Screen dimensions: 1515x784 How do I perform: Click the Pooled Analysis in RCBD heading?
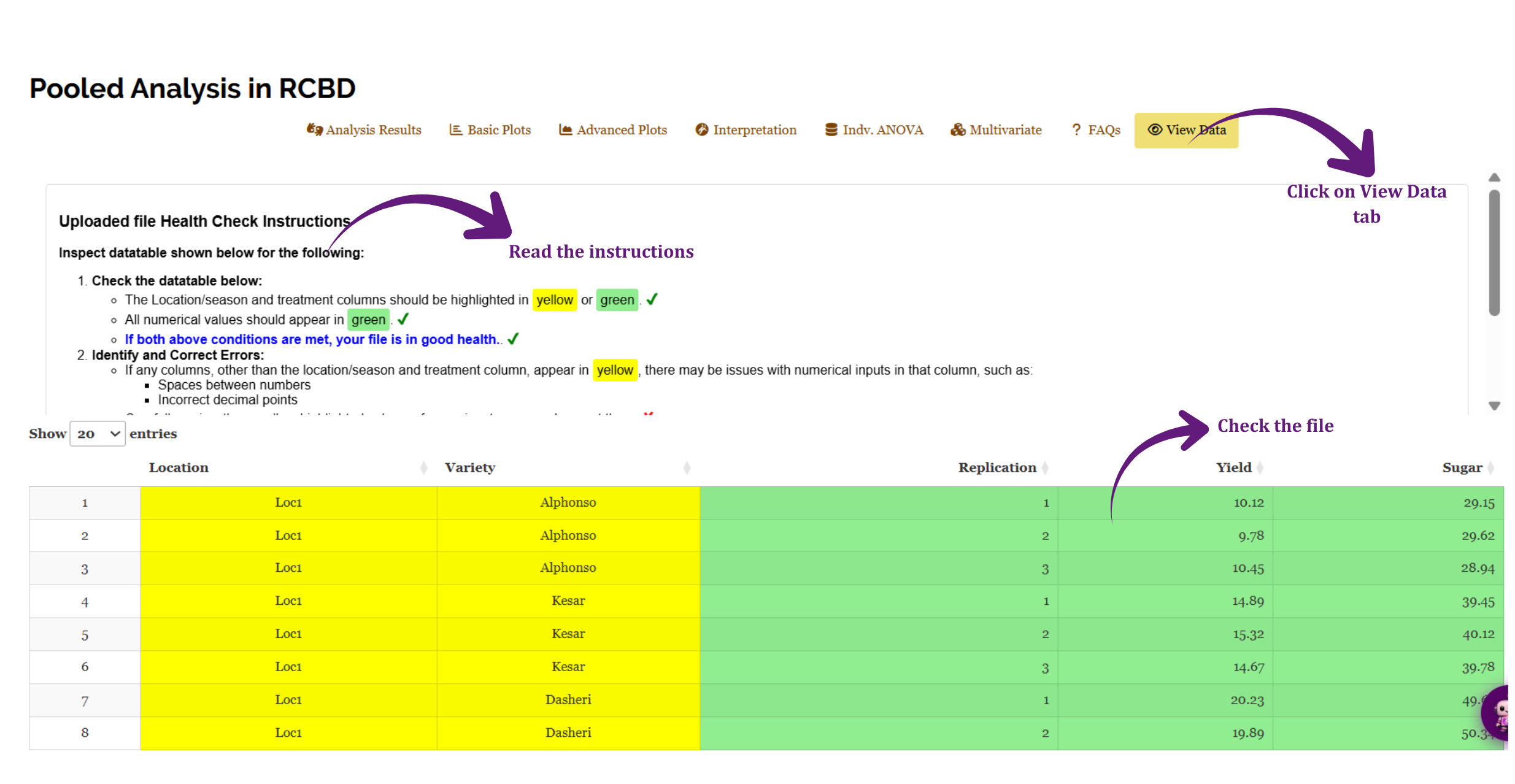point(193,88)
